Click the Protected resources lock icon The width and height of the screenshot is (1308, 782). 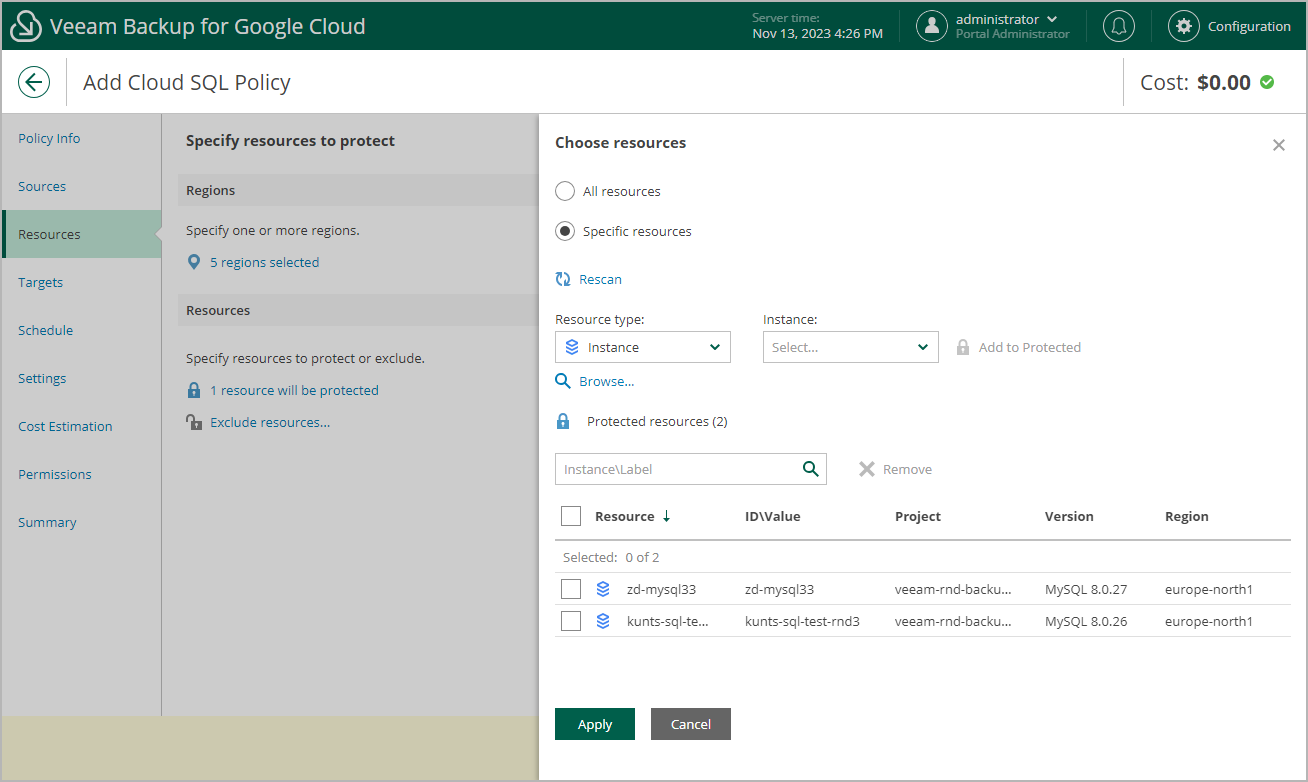563,421
